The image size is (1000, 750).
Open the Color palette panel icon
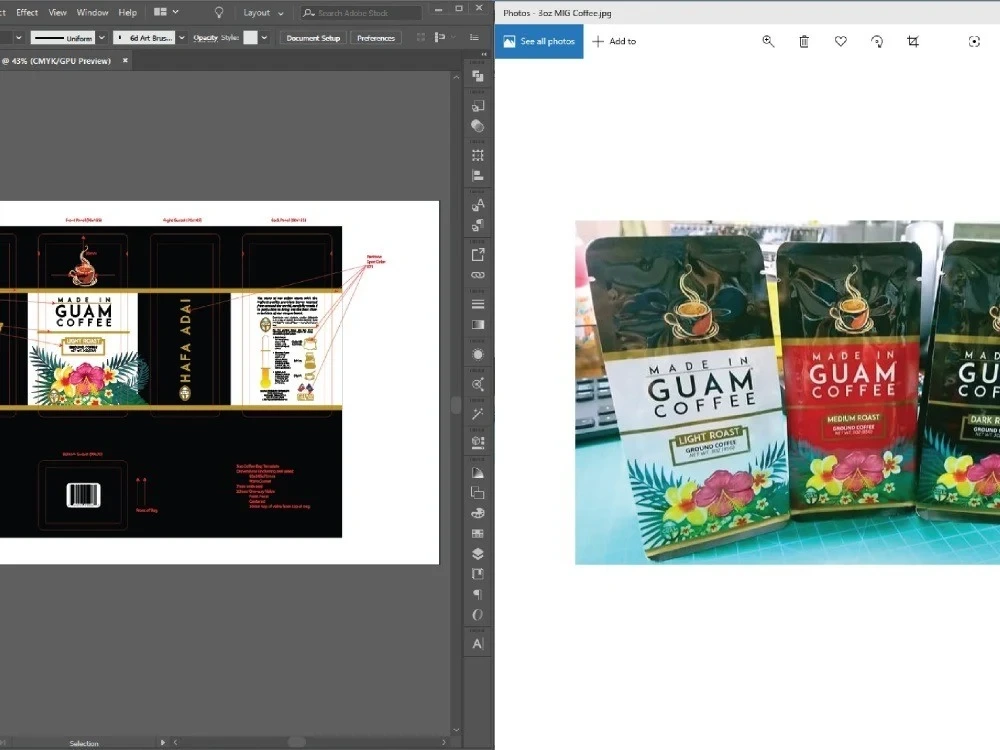click(478, 513)
